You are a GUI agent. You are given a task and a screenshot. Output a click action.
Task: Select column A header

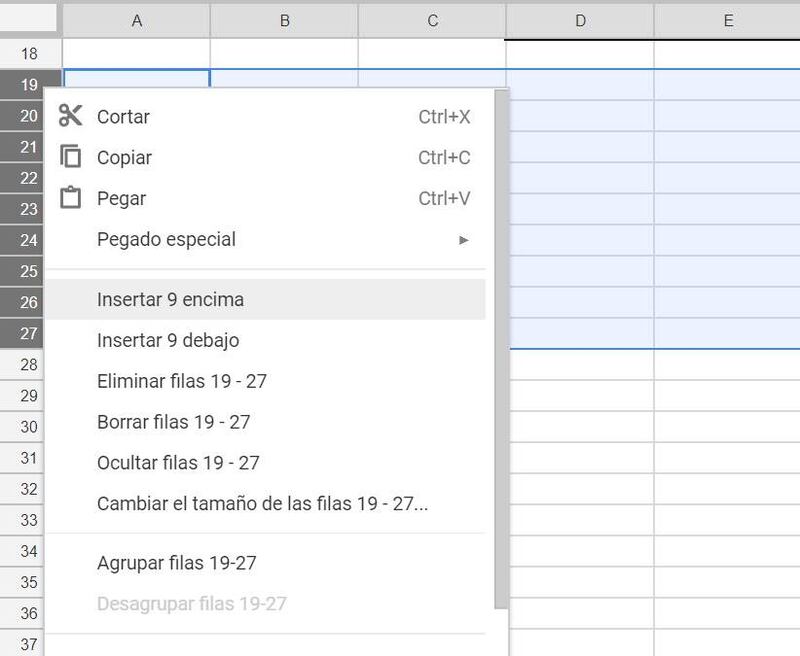[x=136, y=20]
